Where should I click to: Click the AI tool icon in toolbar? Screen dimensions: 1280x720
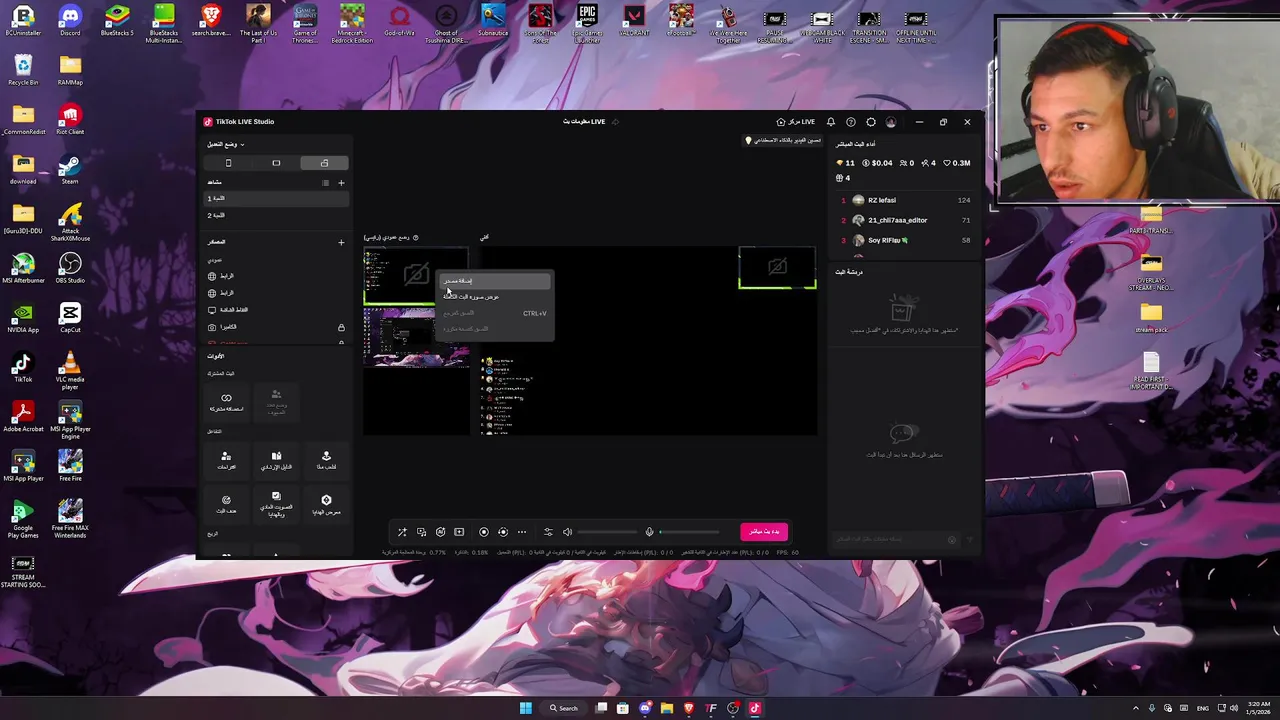click(x=440, y=532)
